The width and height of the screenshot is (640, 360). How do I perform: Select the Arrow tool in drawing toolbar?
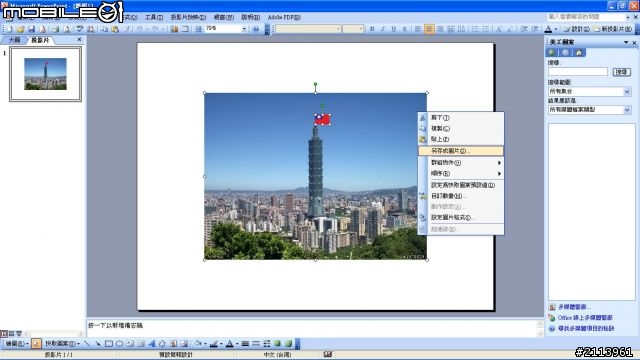click(98, 344)
